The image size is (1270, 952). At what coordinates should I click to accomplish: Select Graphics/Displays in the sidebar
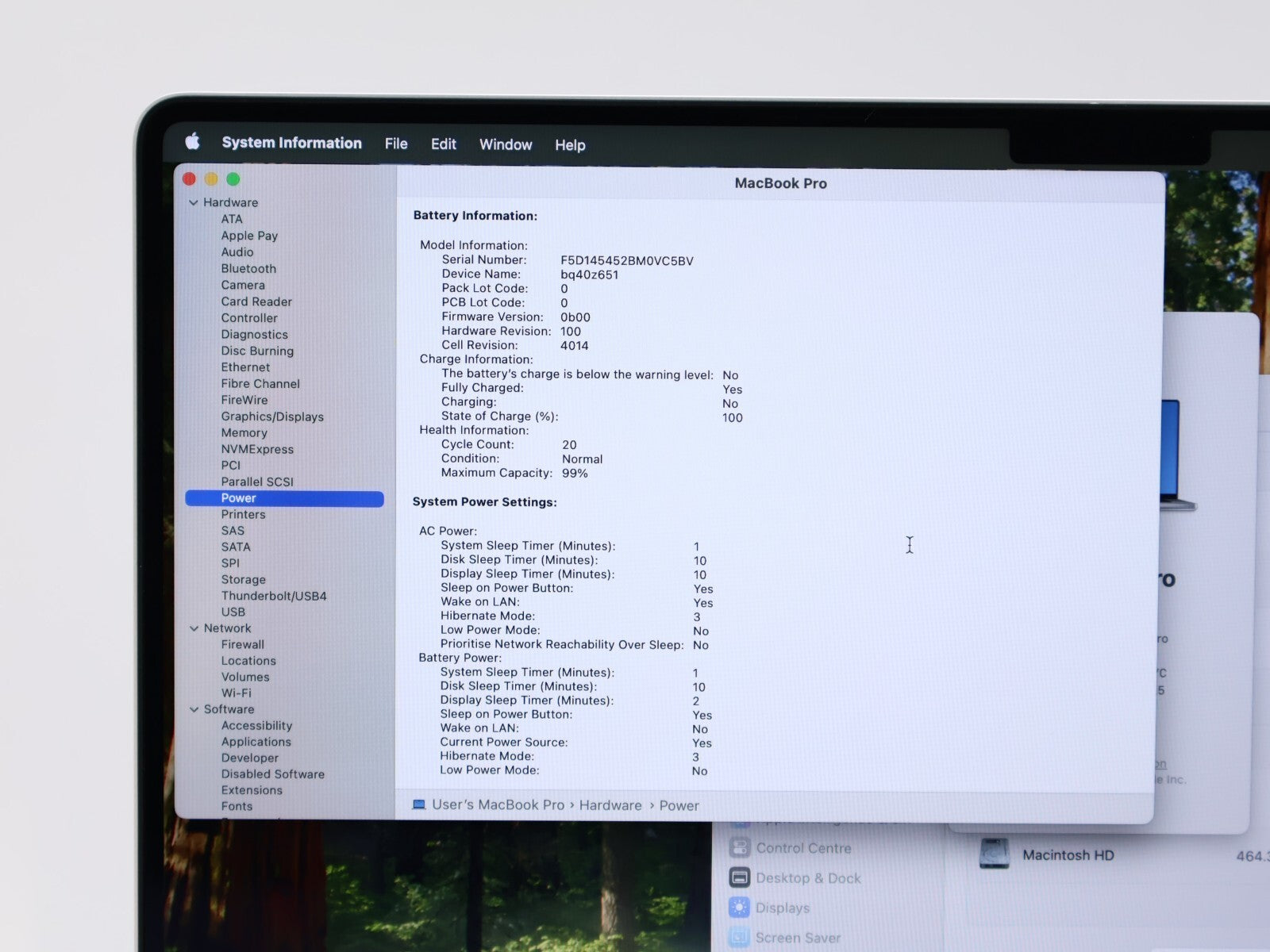[272, 416]
